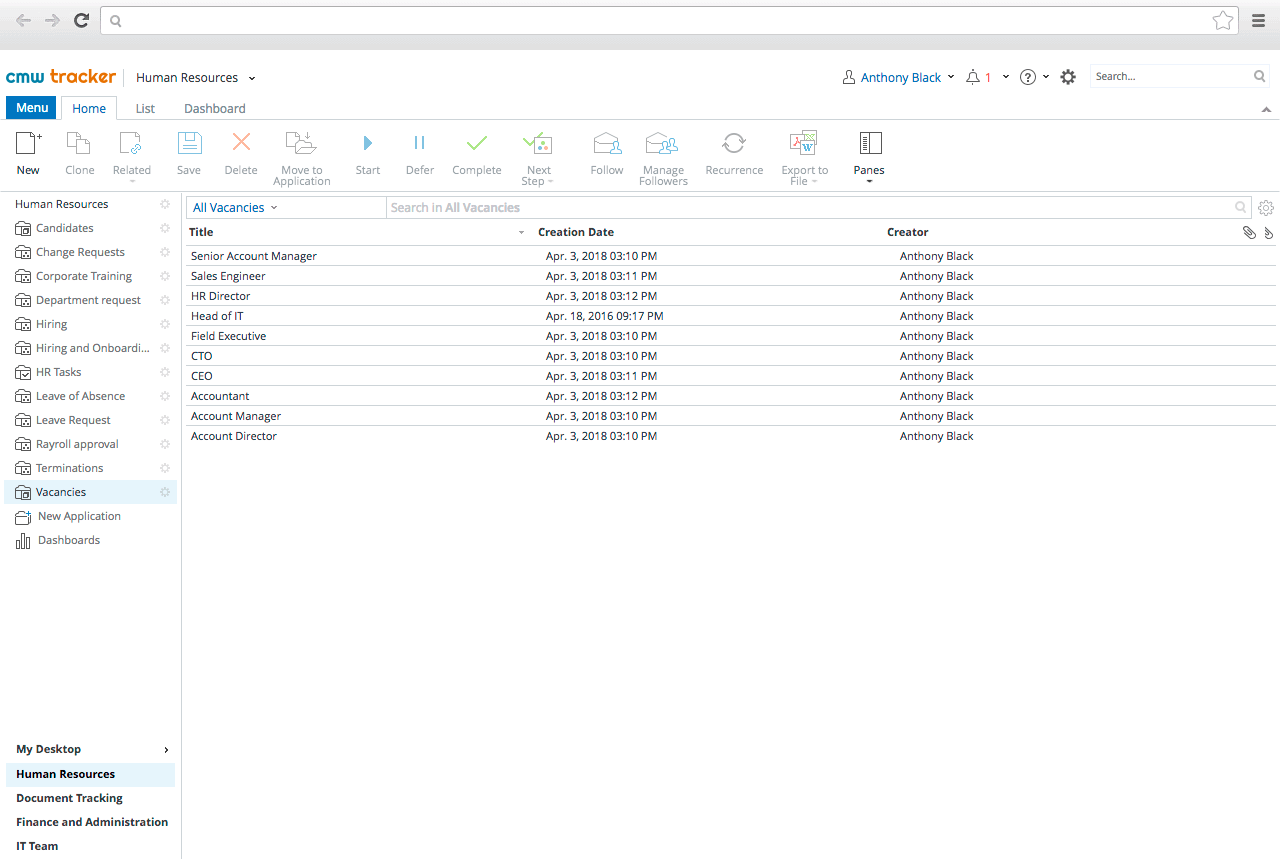The height and width of the screenshot is (859, 1280).
Task: Select the Senior Account Manager row
Action: [x=730, y=256]
